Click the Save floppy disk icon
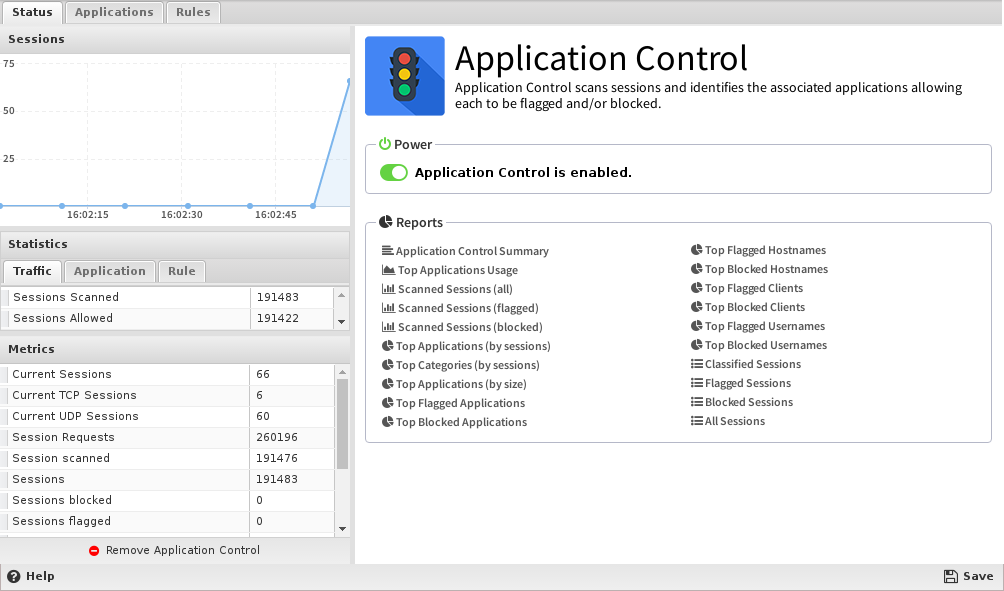The height and width of the screenshot is (591, 1004). 950,577
